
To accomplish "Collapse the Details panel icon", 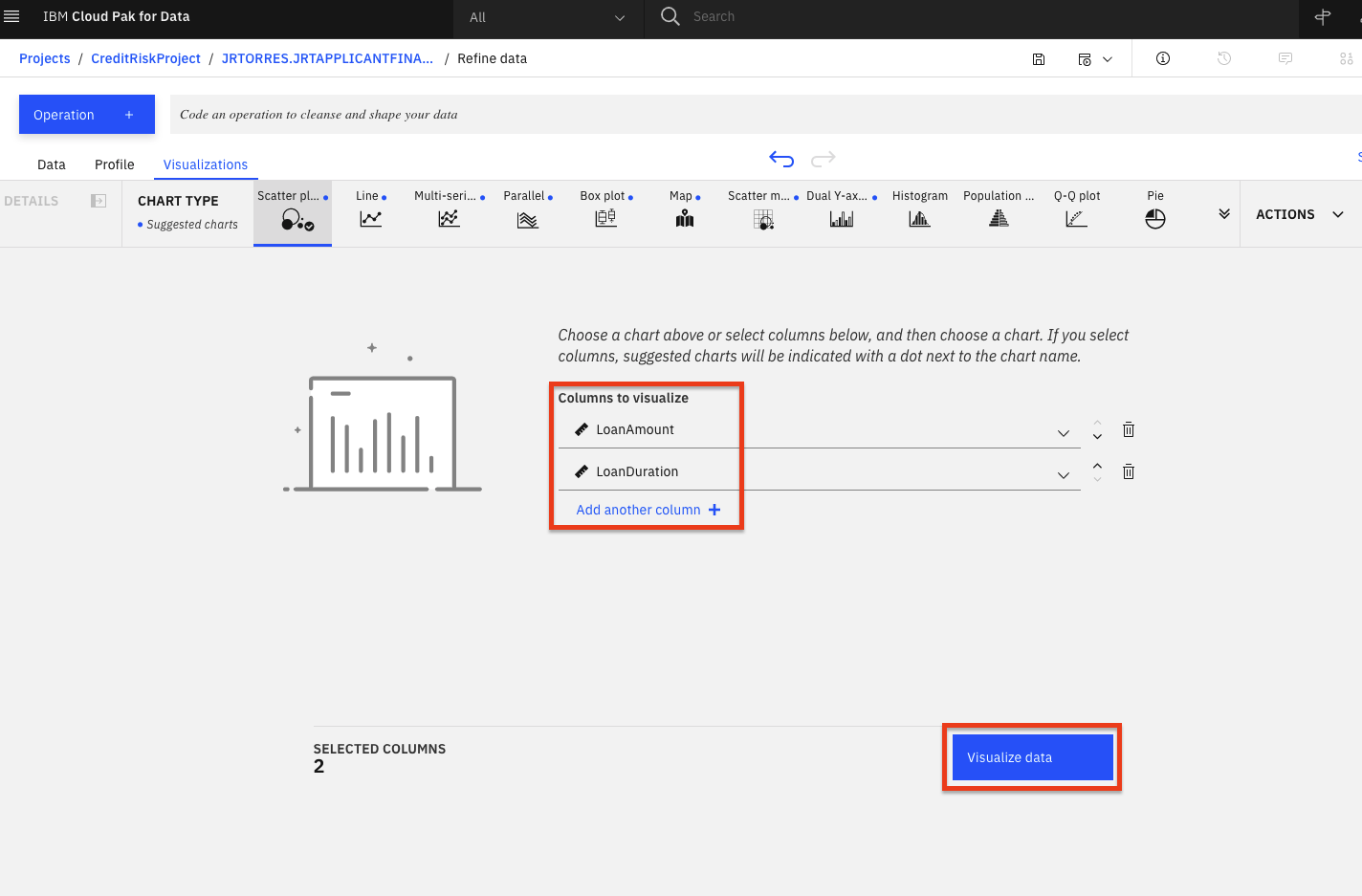I will 99,201.
